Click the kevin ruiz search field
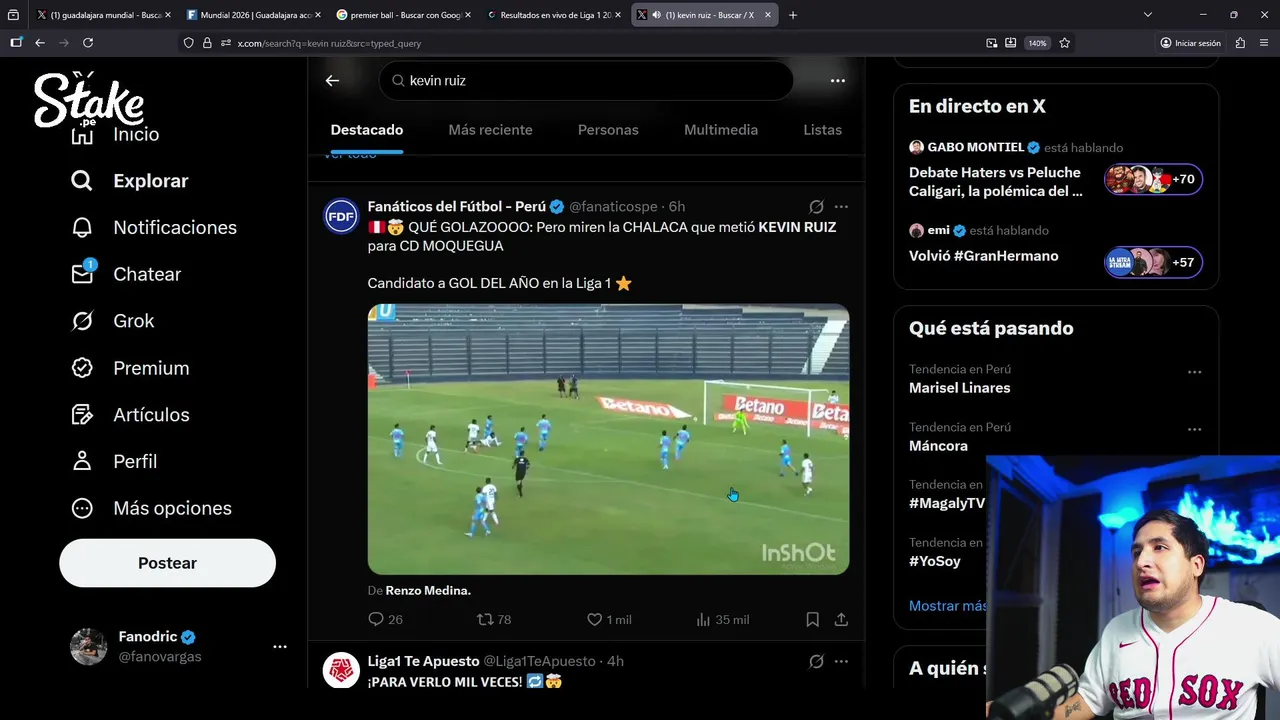 586,81
